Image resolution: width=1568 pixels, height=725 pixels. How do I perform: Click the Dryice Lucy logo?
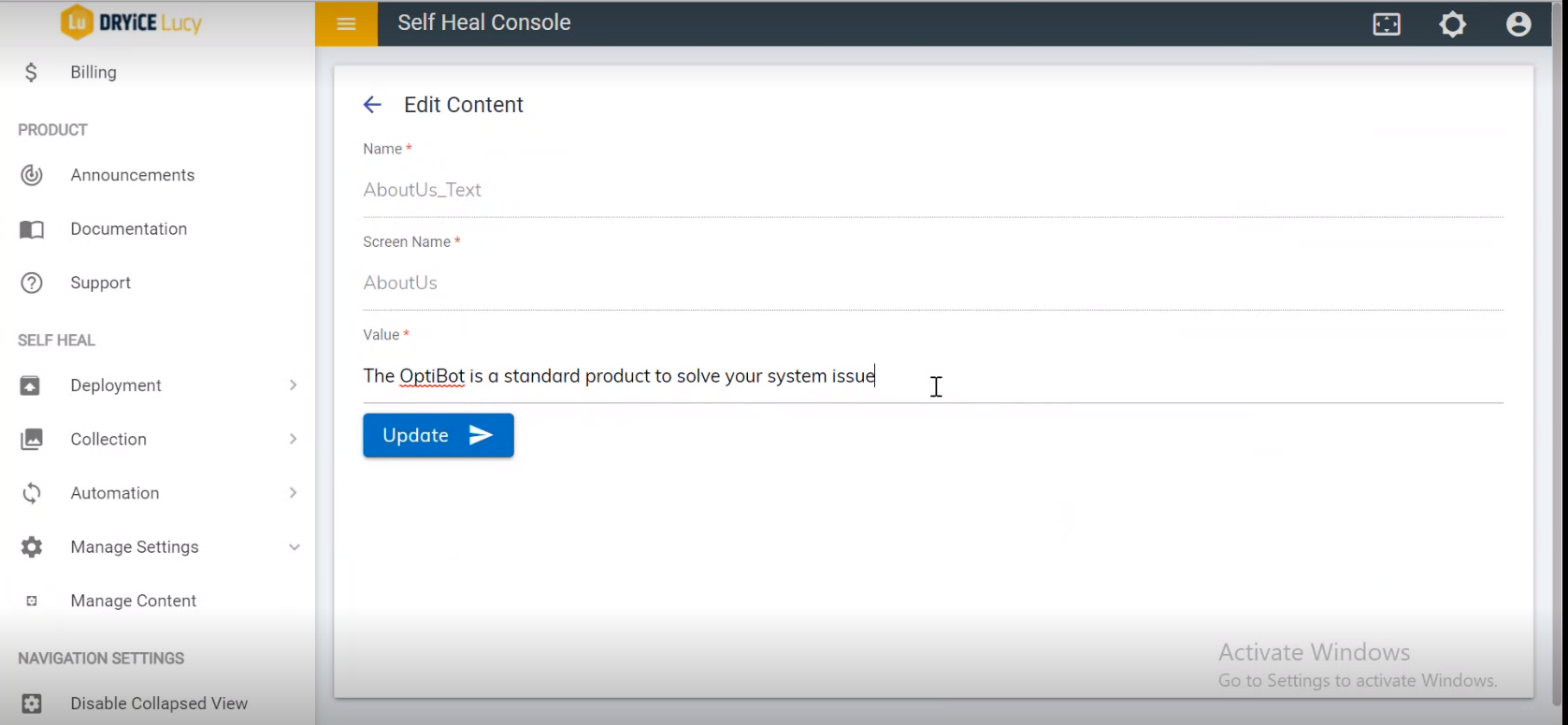pyautogui.click(x=131, y=22)
